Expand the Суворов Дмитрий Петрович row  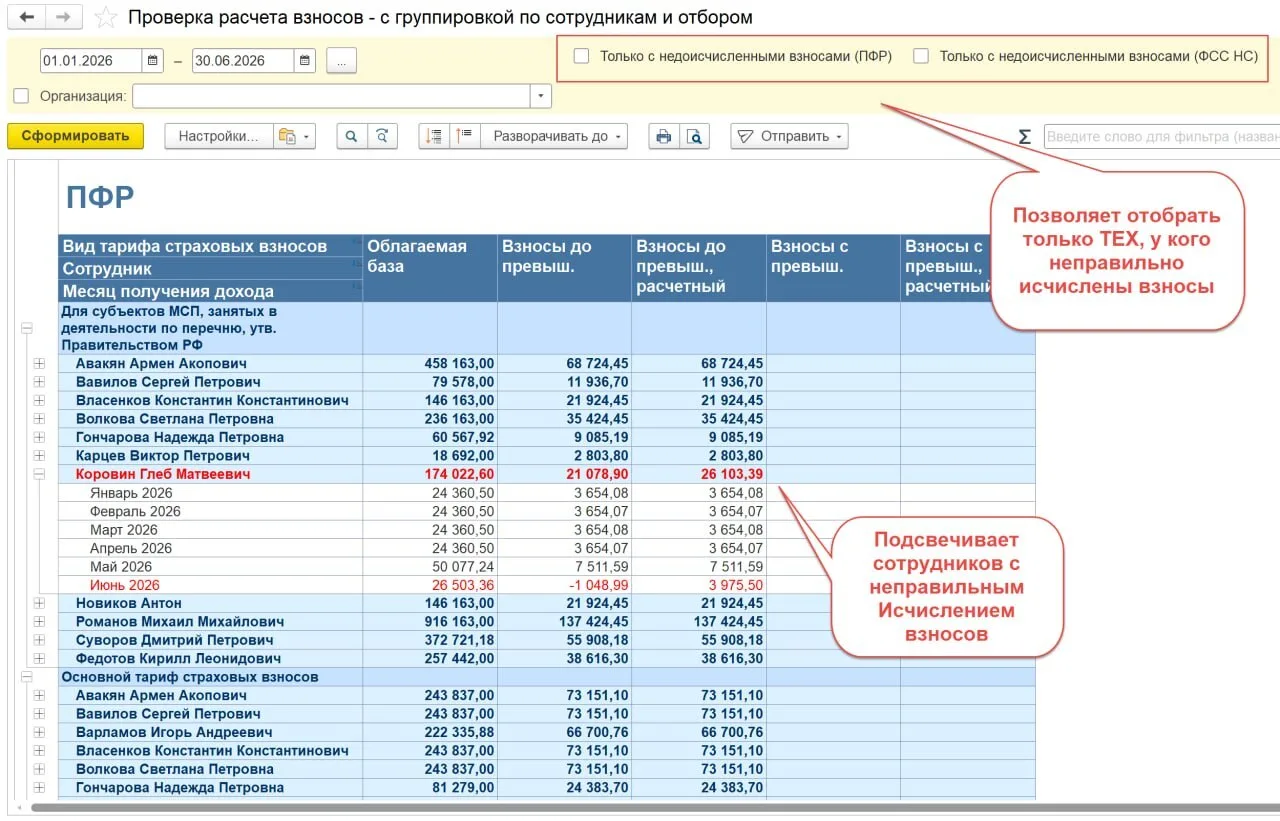40,640
